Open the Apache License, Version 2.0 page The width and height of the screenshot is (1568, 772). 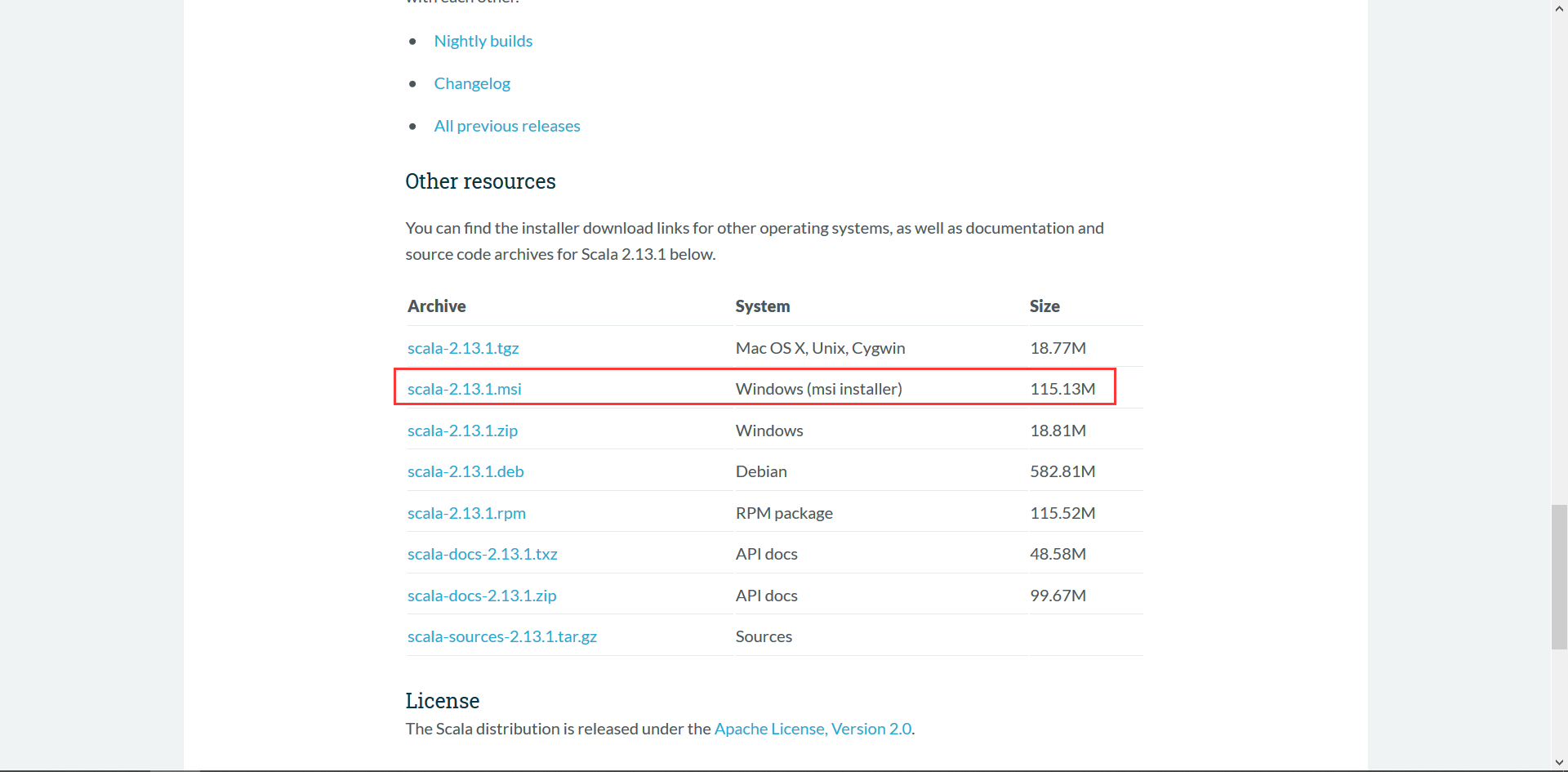pyautogui.click(x=813, y=728)
